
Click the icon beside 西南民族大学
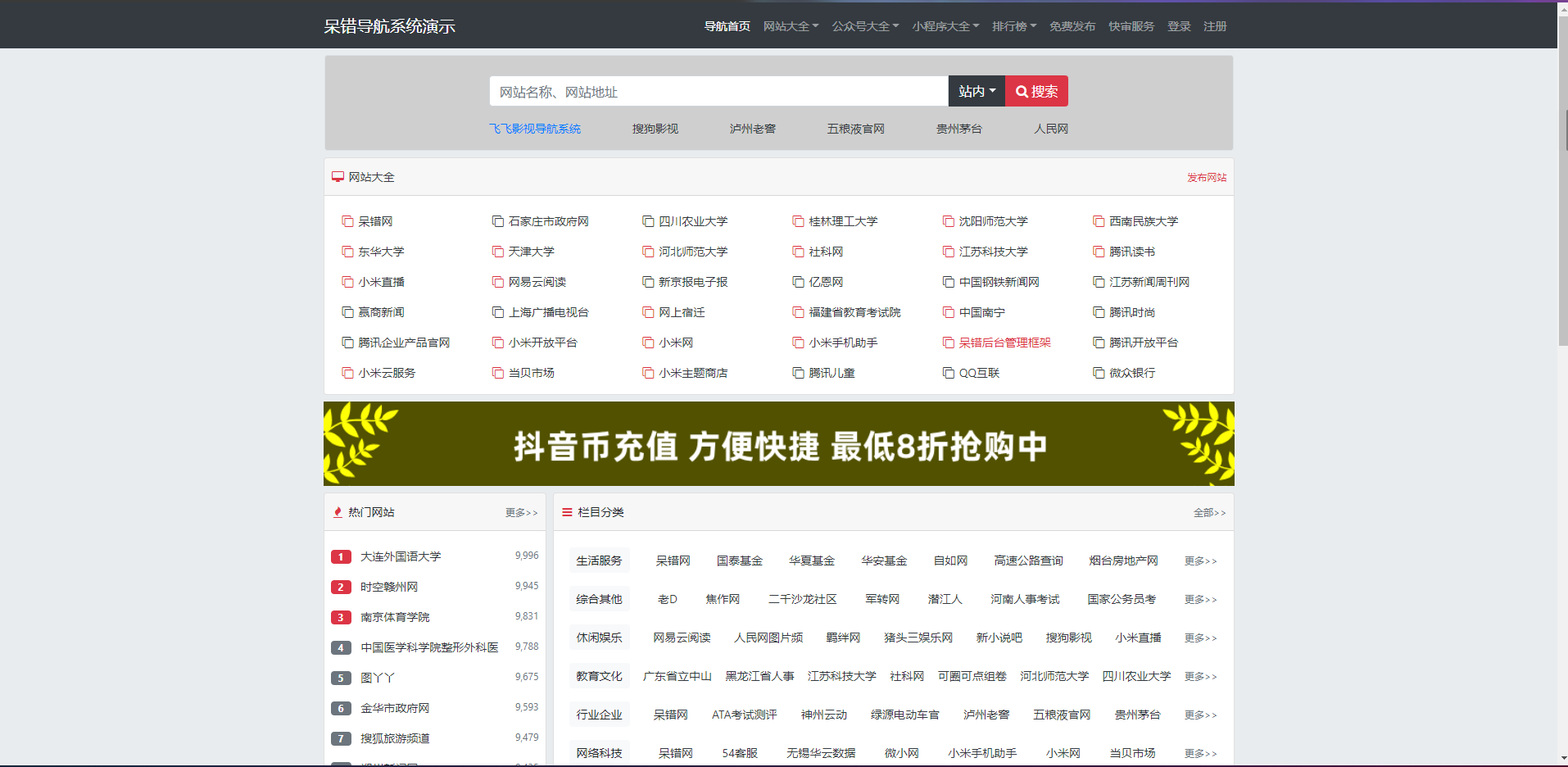tap(1099, 221)
